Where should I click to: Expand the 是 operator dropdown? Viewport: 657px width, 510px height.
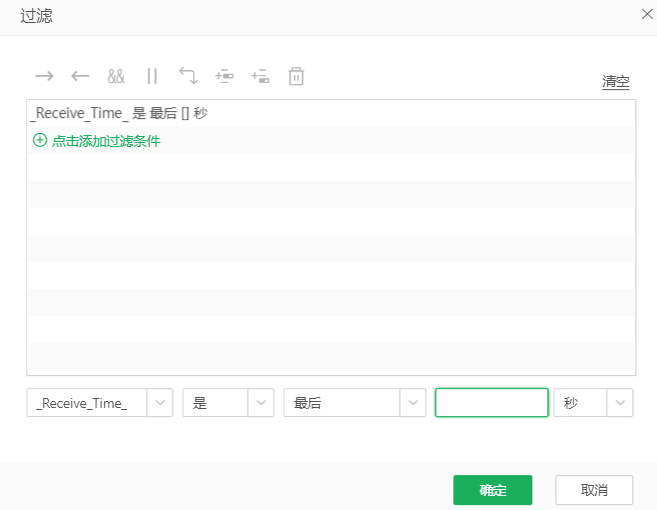point(260,403)
